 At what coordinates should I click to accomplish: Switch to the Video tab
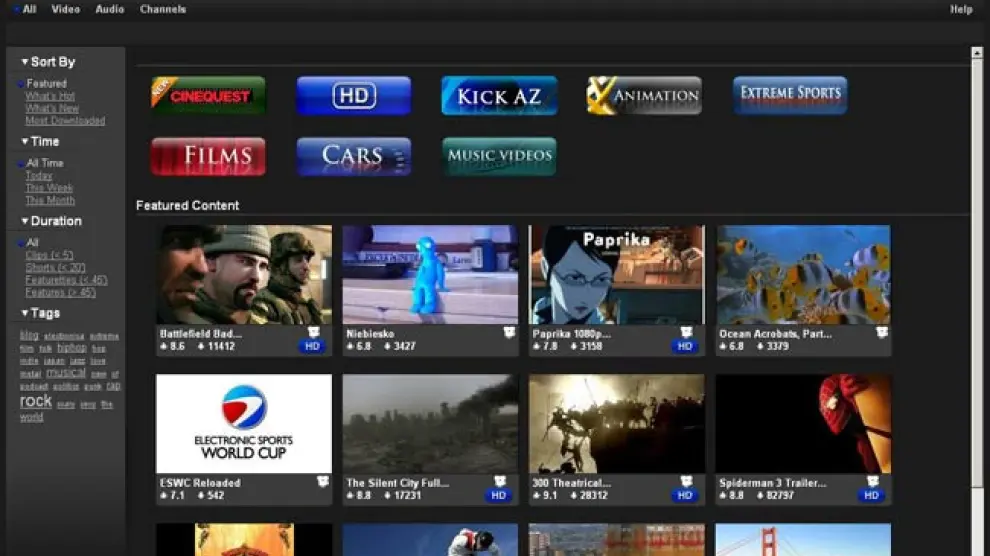(x=65, y=9)
